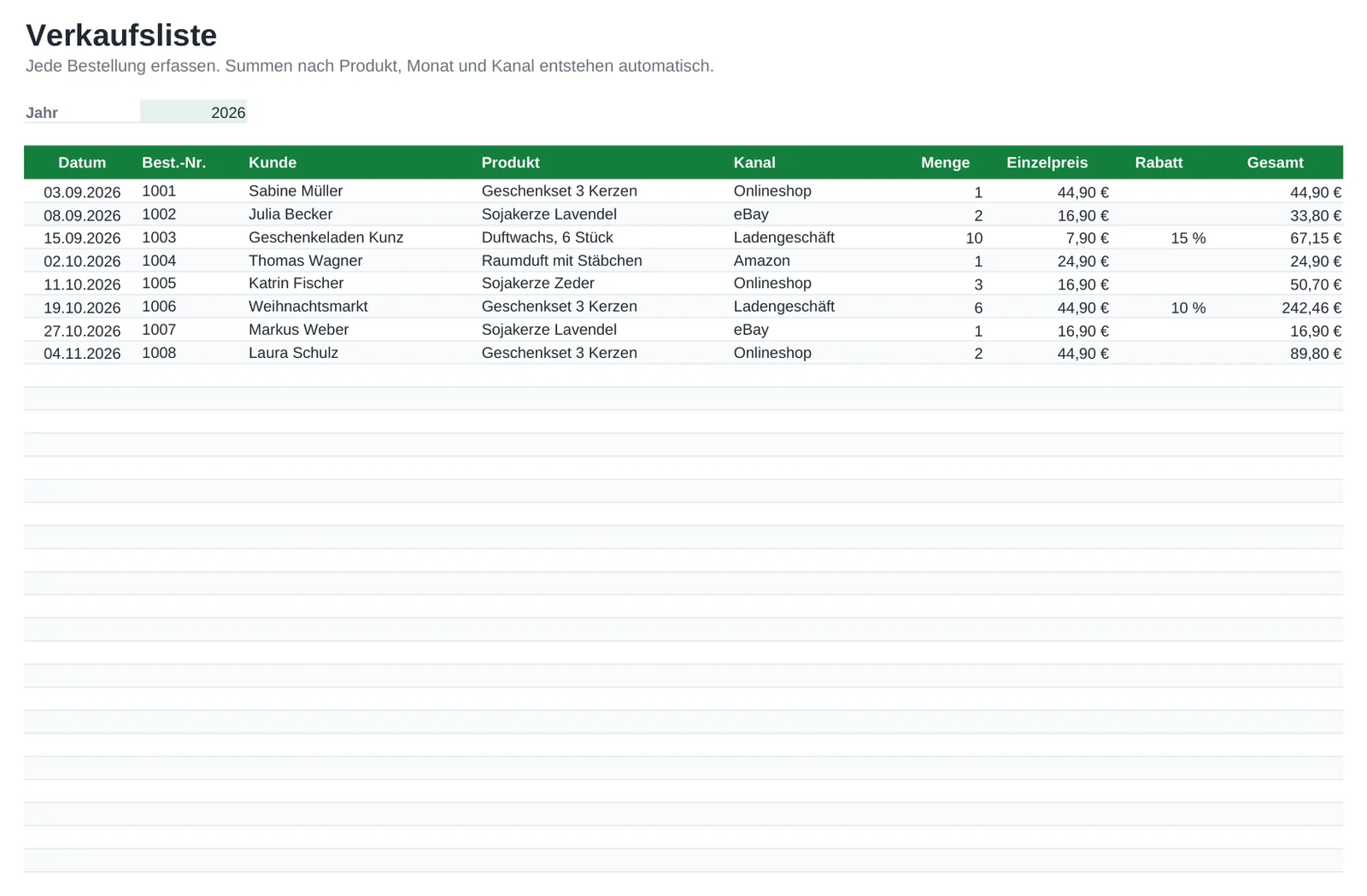Select customer Thomas Wagner
Image resolution: width=1367 pixels, height=896 pixels.
click(x=305, y=261)
